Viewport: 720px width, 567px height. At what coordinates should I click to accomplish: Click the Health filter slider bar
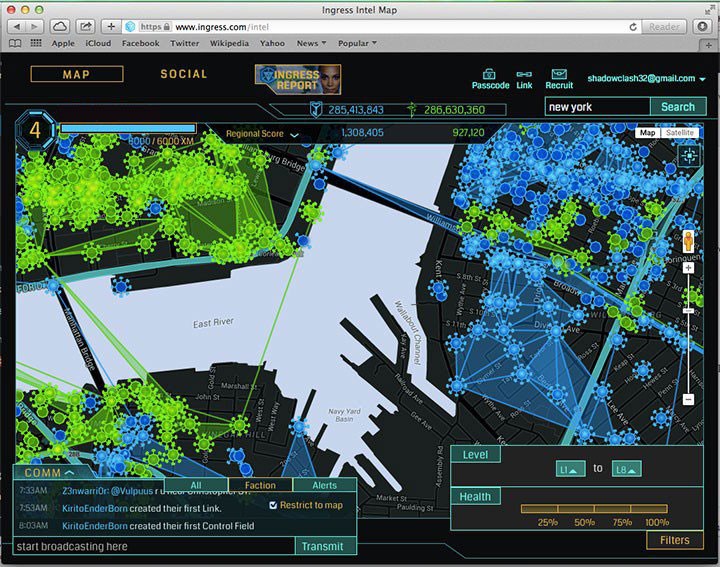[594, 509]
